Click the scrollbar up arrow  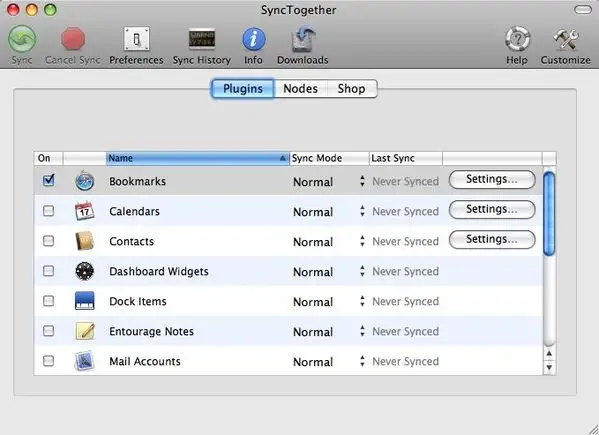[549, 354]
